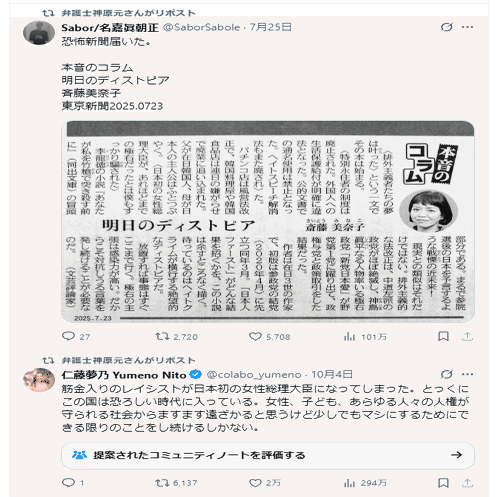
Task: Reply to the Sabor newspaper tweet
Action: (x=69, y=336)
